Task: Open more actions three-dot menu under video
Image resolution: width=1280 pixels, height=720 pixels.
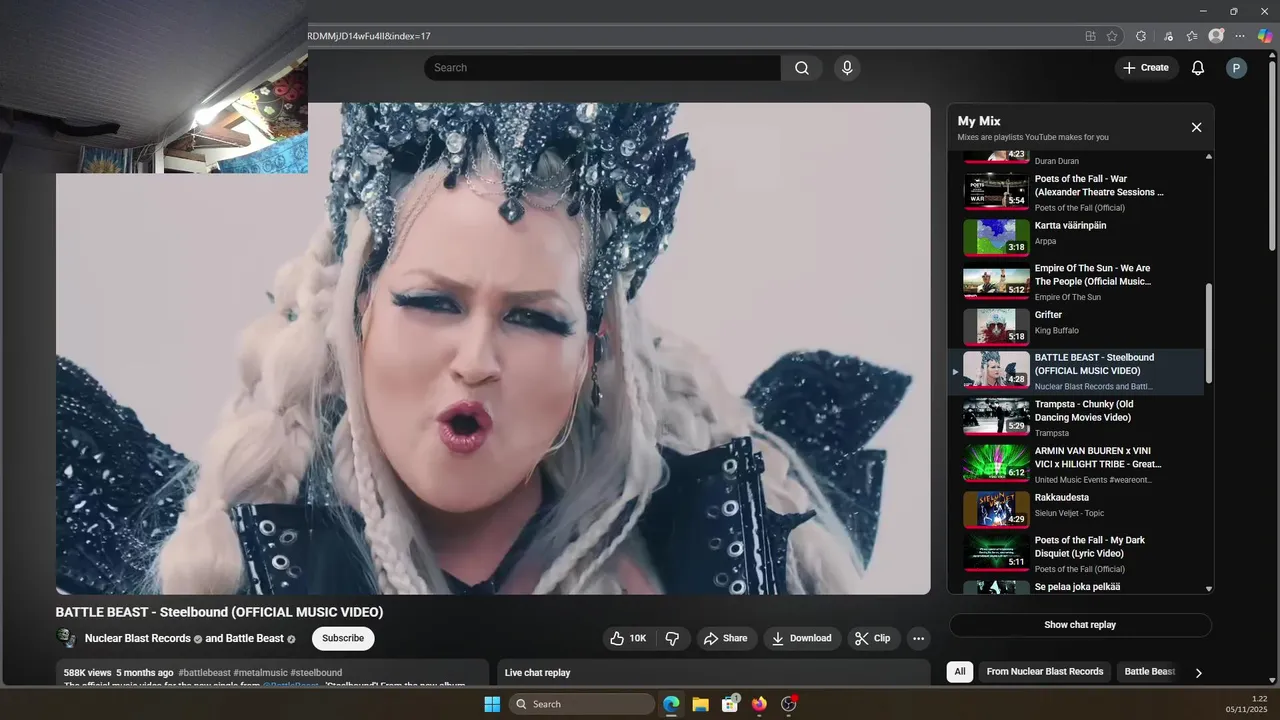Action: coord(918,638)
